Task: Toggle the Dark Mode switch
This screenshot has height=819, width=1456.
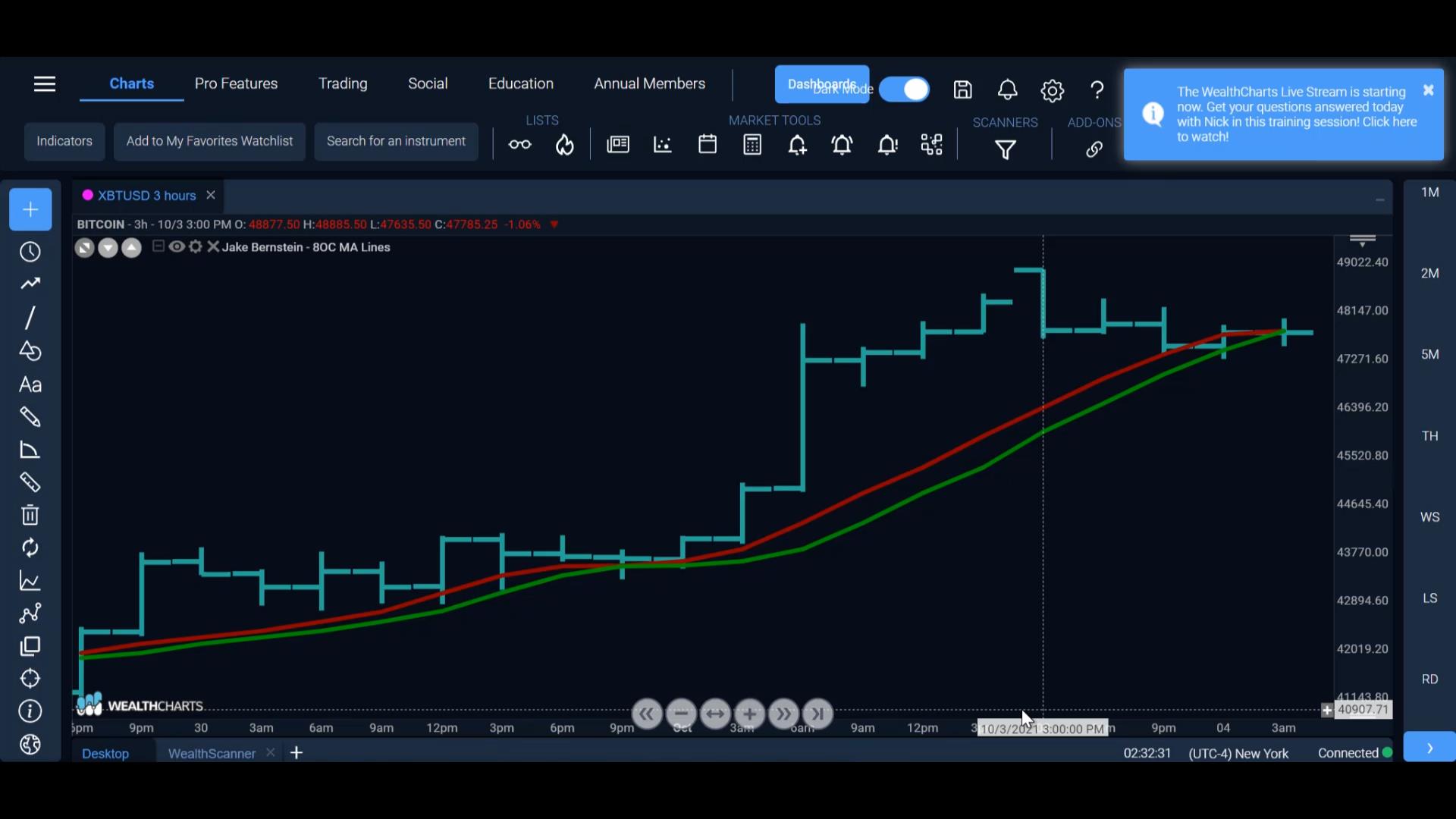Action: pos(905,89)
